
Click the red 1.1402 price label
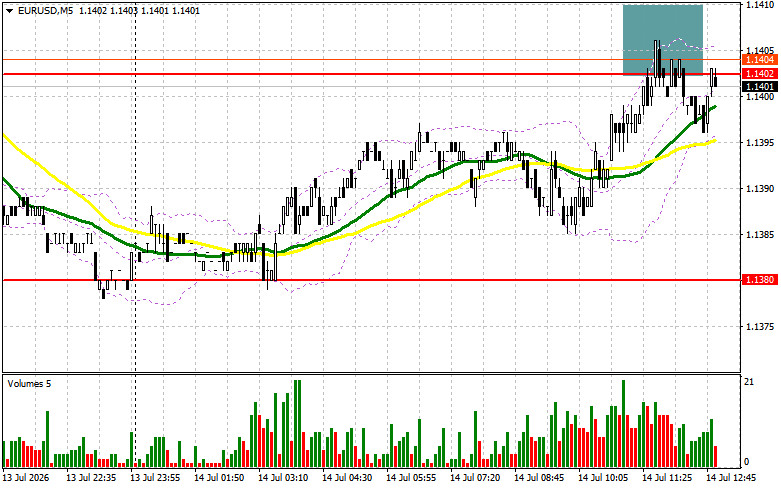coord(760,74)
